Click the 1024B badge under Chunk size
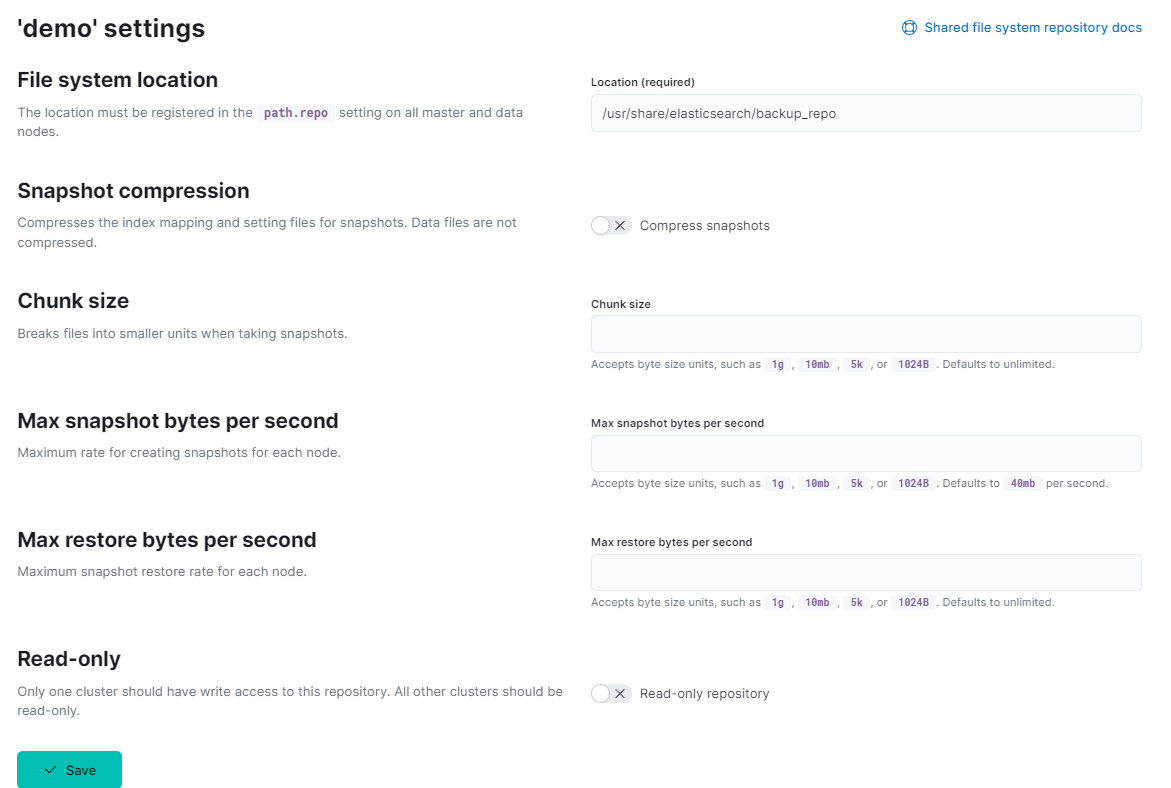 pos(914,365)
